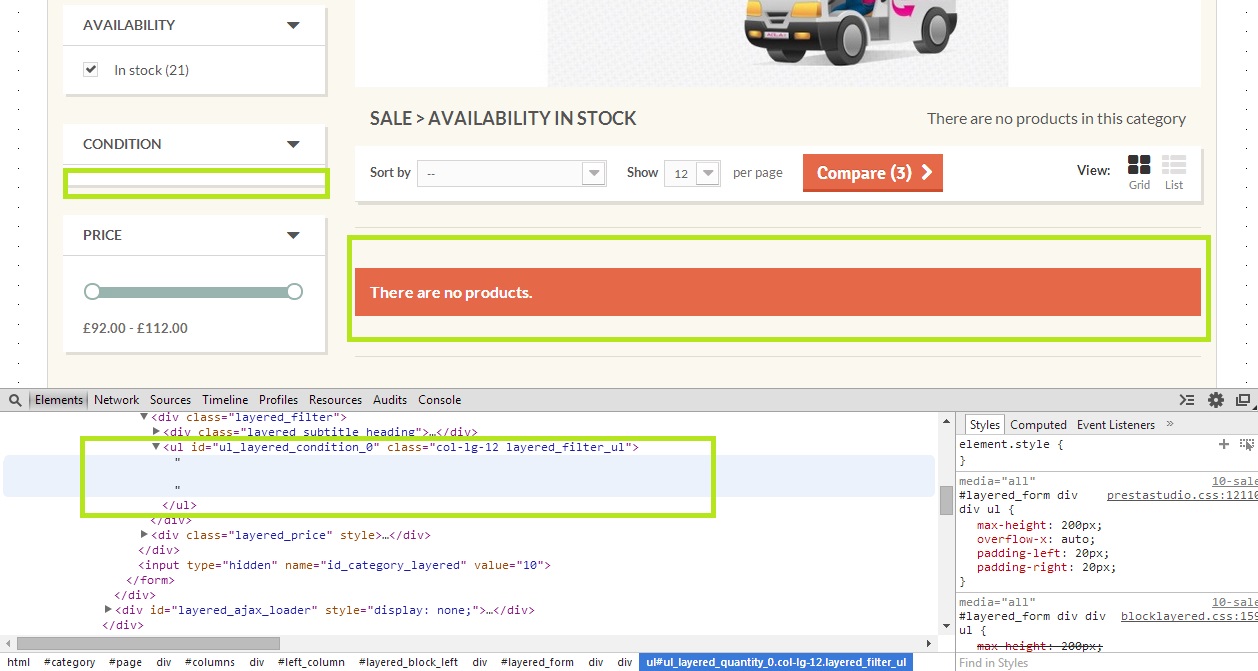1258x671 pixels.
Task: Click the #columns breadcrumb item
Action: [x=210, y=662]
